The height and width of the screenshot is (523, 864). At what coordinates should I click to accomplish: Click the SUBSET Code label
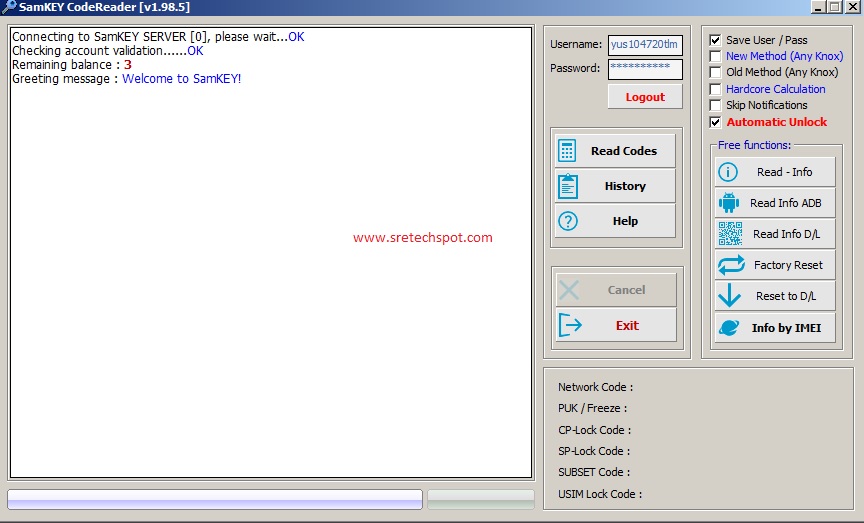pyautogui.click(x=594, y=472)
